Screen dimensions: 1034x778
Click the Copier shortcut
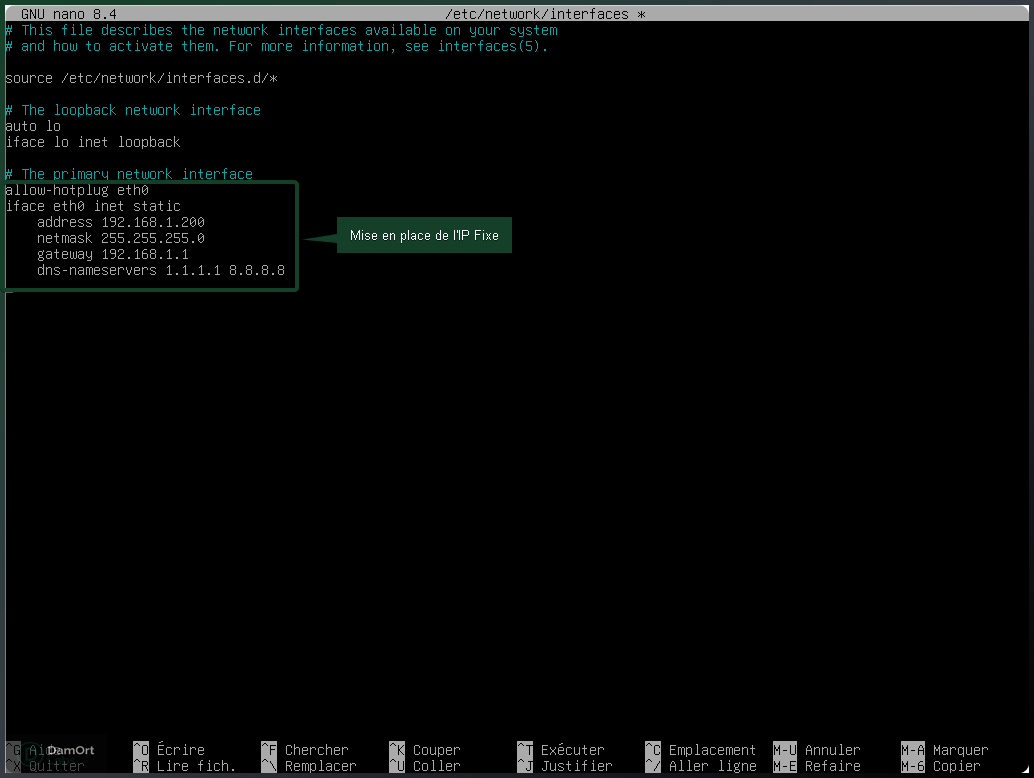(x=958, y=766)
